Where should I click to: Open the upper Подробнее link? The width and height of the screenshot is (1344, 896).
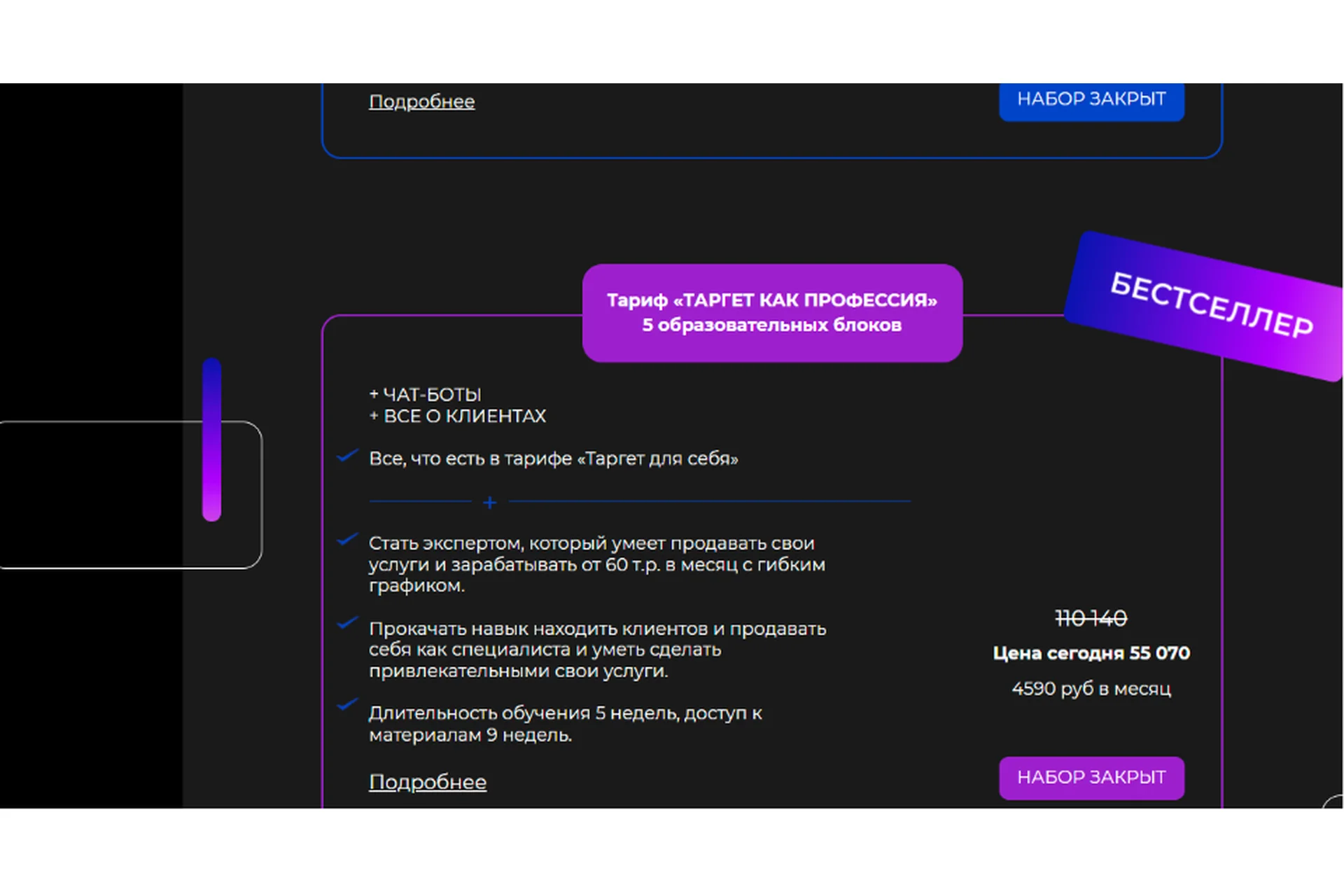click(421, 101)
